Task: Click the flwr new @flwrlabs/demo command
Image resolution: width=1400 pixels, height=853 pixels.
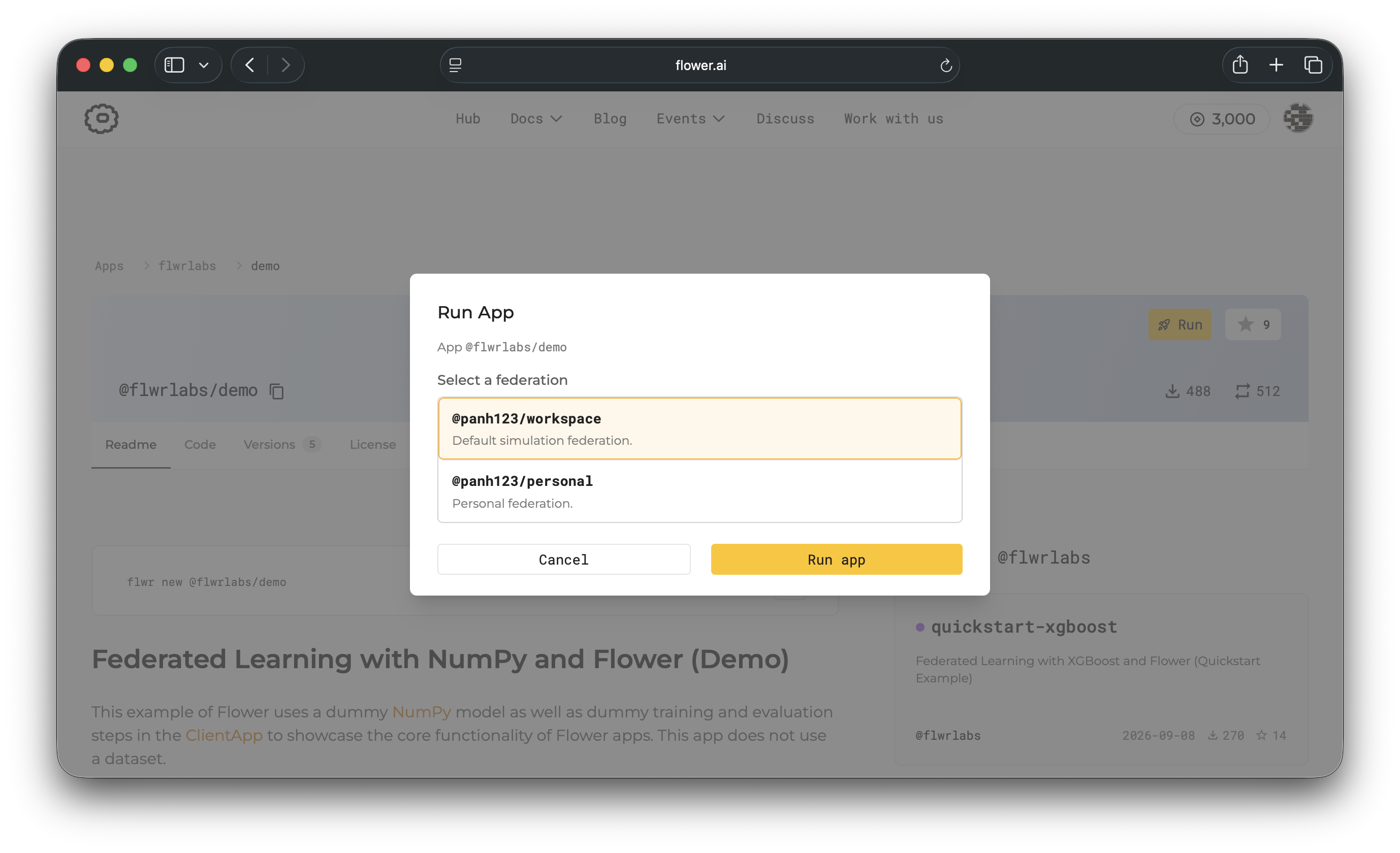Action: pyautogui.click(x=206, y=582)
